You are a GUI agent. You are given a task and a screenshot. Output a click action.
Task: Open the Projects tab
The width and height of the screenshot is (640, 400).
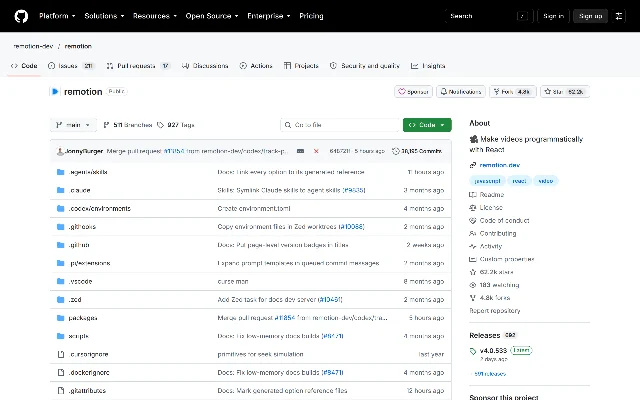click(x=301, y=66)
